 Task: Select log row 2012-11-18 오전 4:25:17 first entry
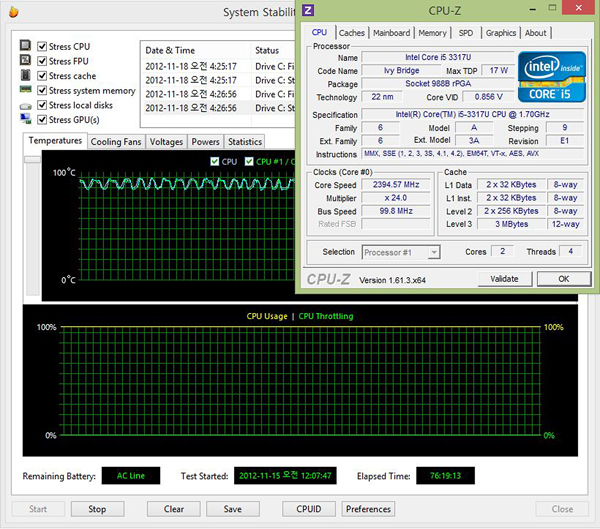(x=219, y=66)
